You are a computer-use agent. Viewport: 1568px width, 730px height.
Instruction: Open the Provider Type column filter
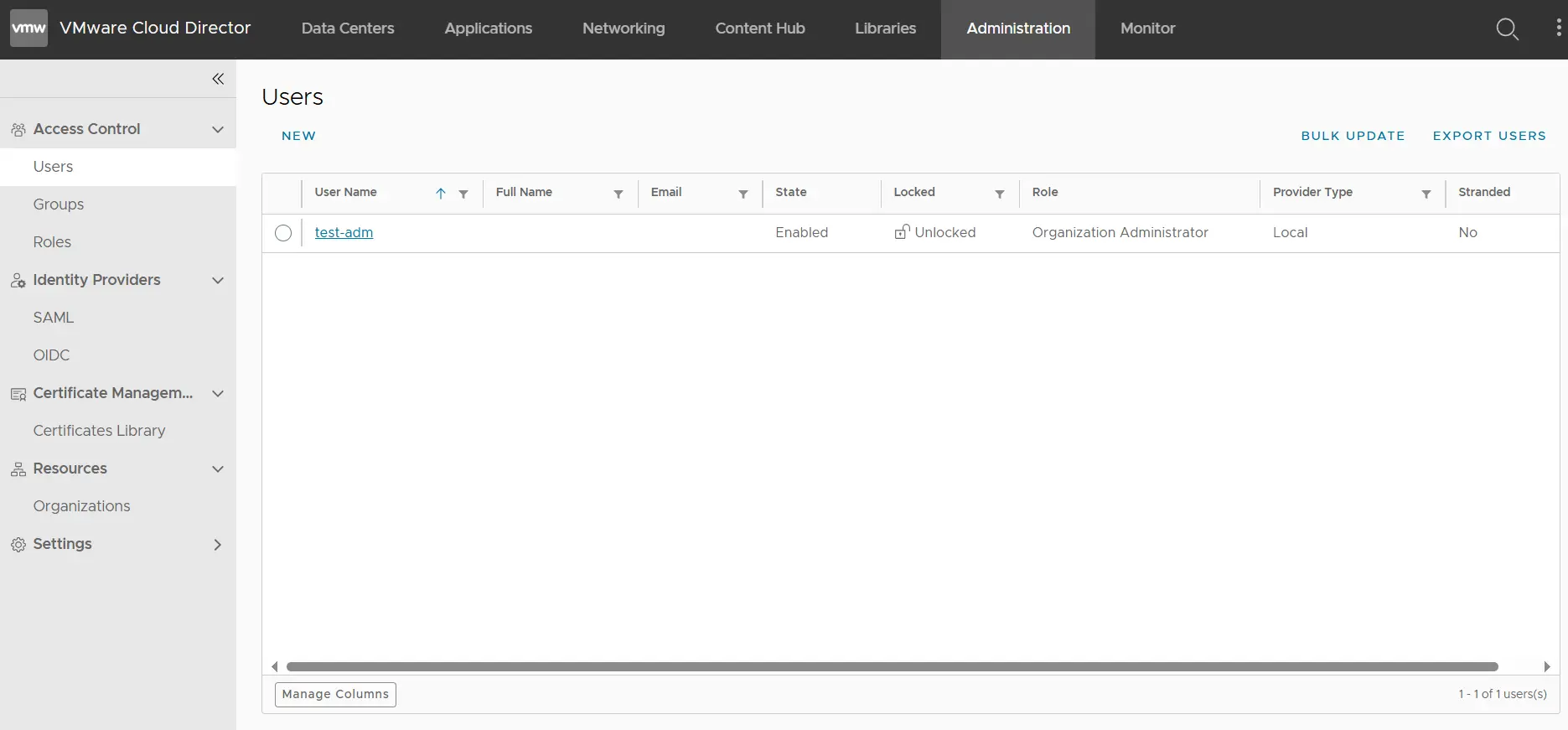click(x=1426, y=194)
